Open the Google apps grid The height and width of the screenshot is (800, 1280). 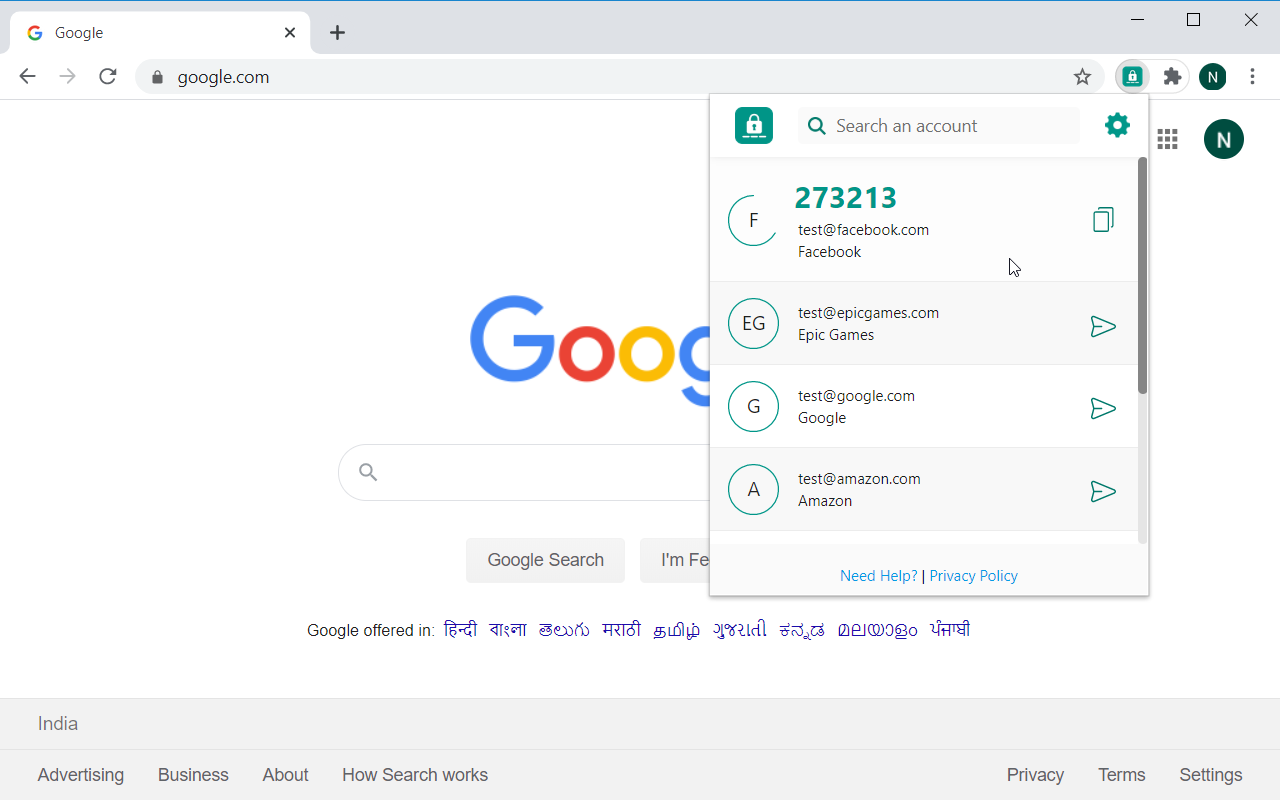tap(1167, 139)
